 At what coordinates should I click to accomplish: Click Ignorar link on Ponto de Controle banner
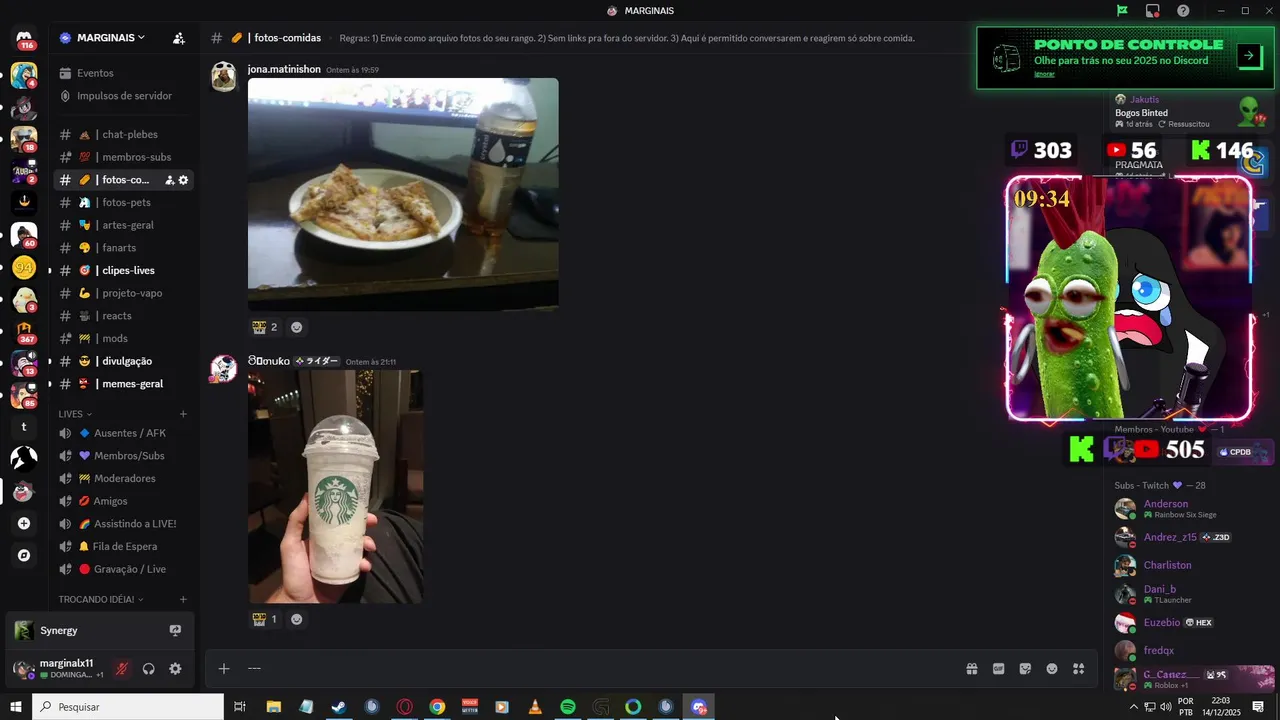click(1044, 74)
